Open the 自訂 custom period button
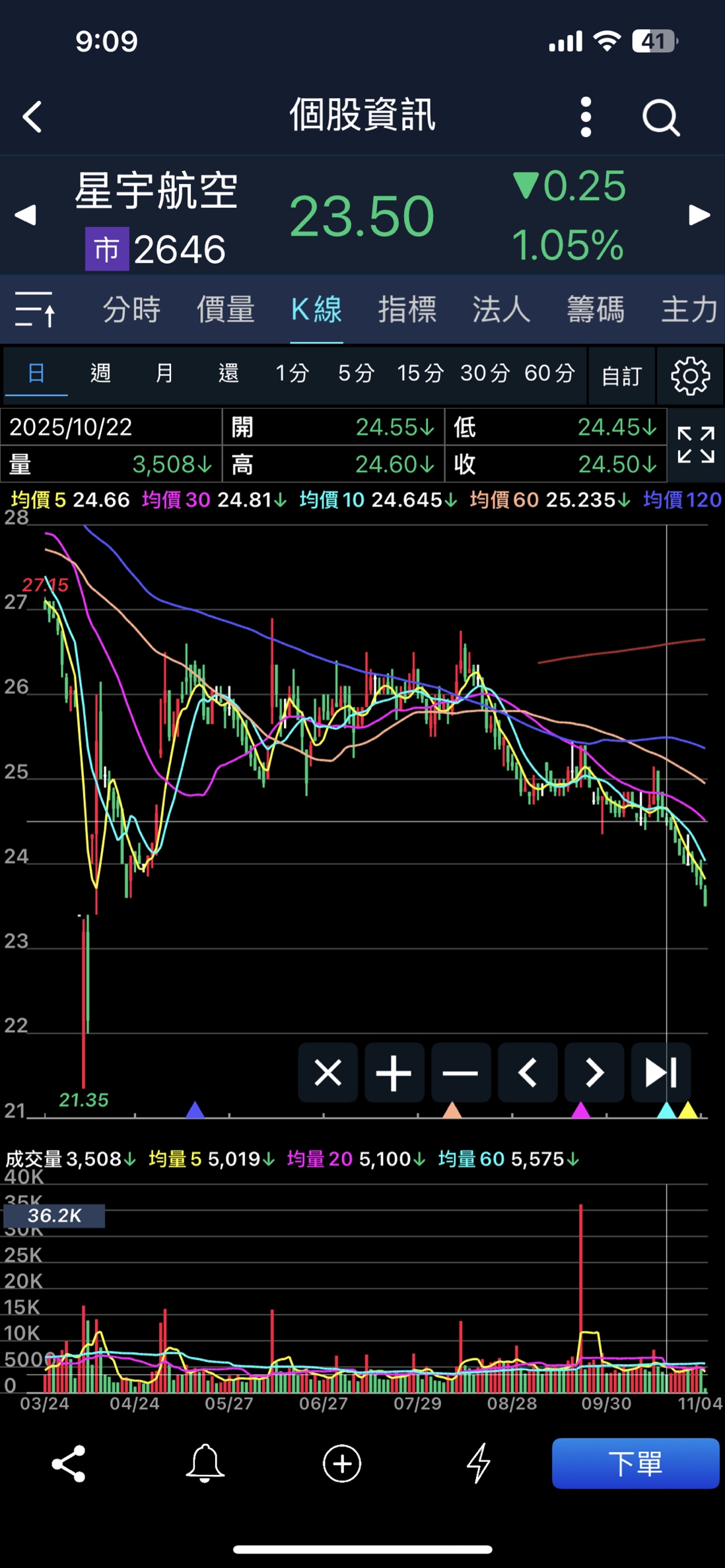Screen dimensions: 725x1568 621,376
